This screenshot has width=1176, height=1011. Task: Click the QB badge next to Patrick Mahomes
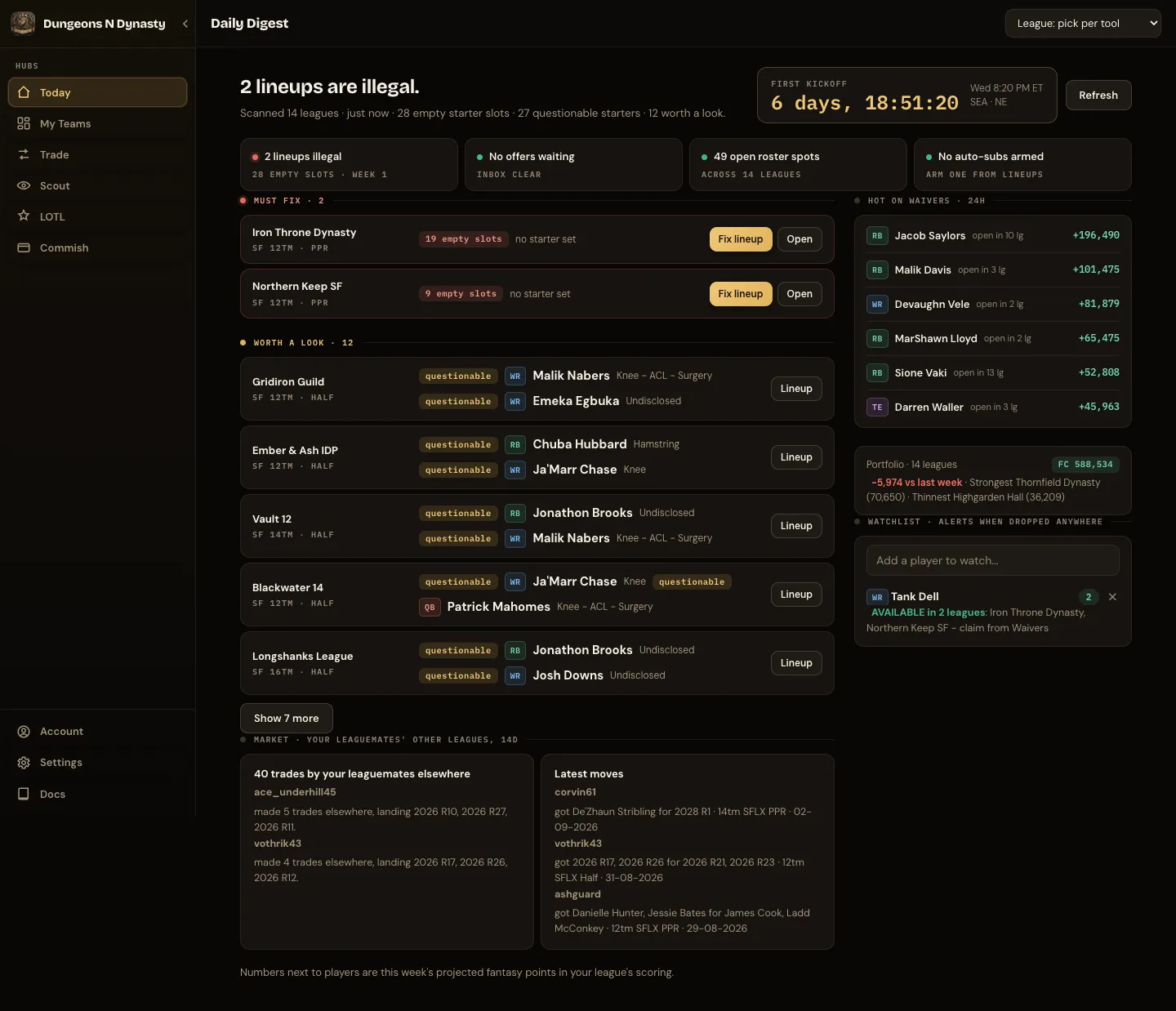tap(430, 608)
